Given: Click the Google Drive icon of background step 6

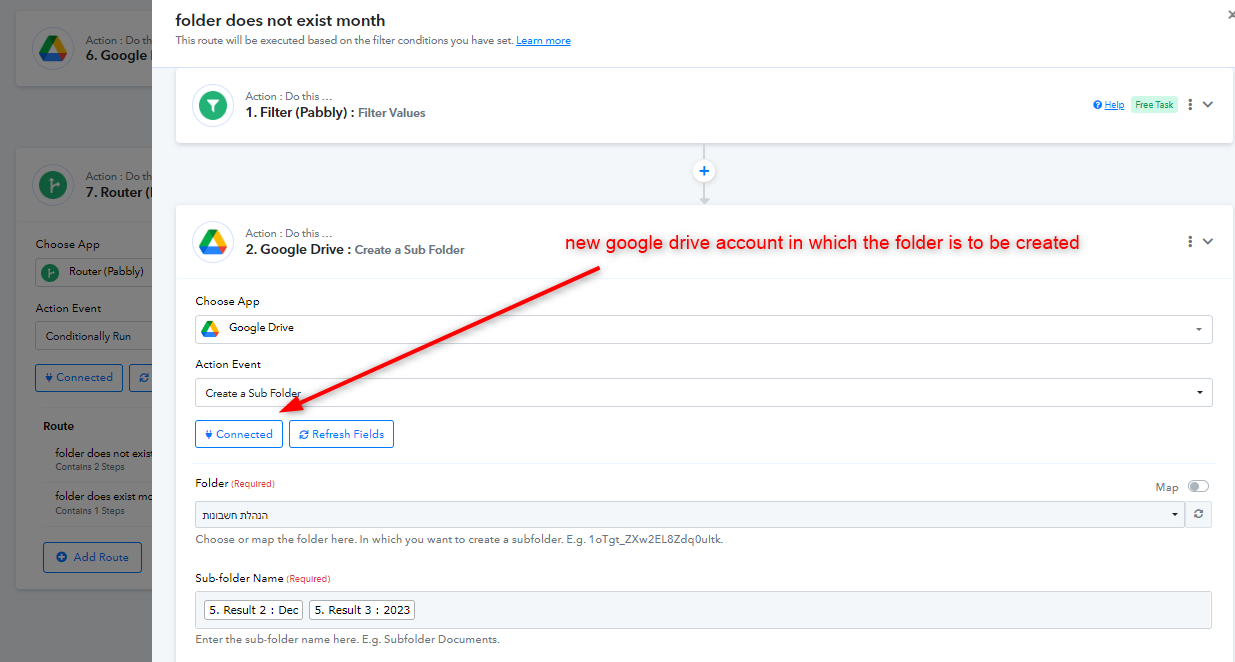Looking at the screenshot, I should pyautogui.click(x=52, y=48).
